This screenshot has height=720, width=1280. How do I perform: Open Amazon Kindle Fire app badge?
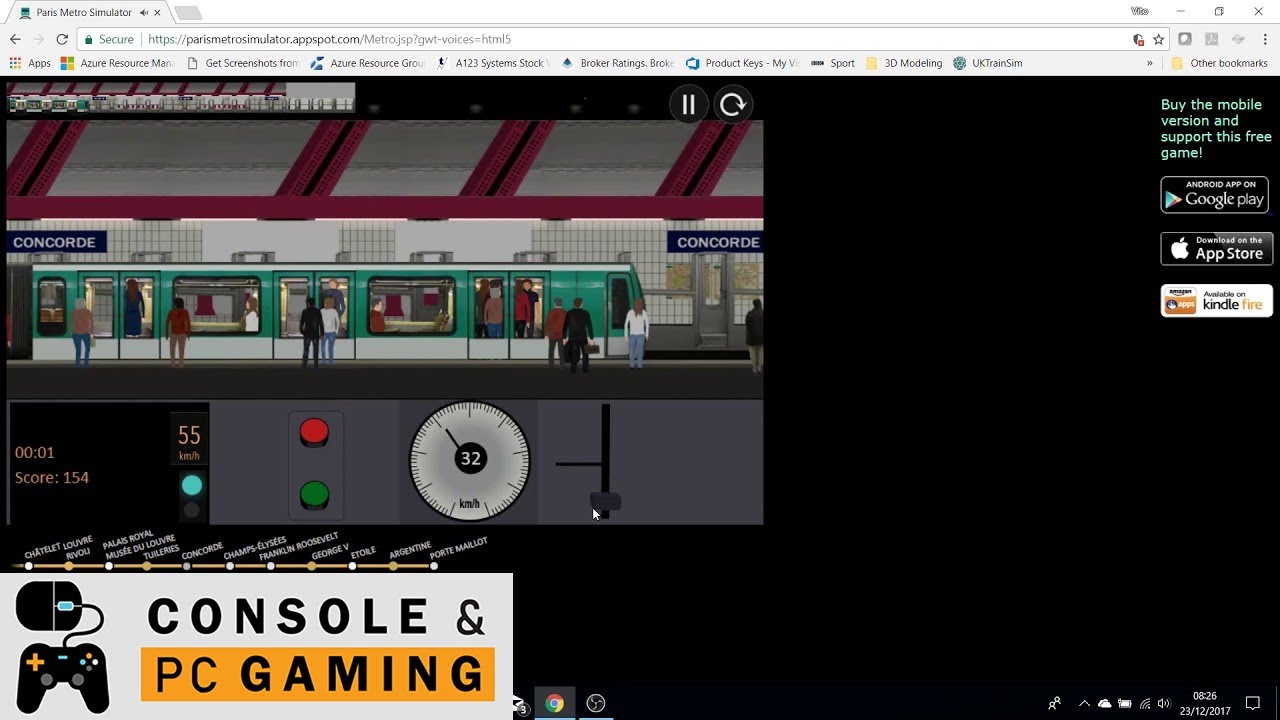point(1216,301)
